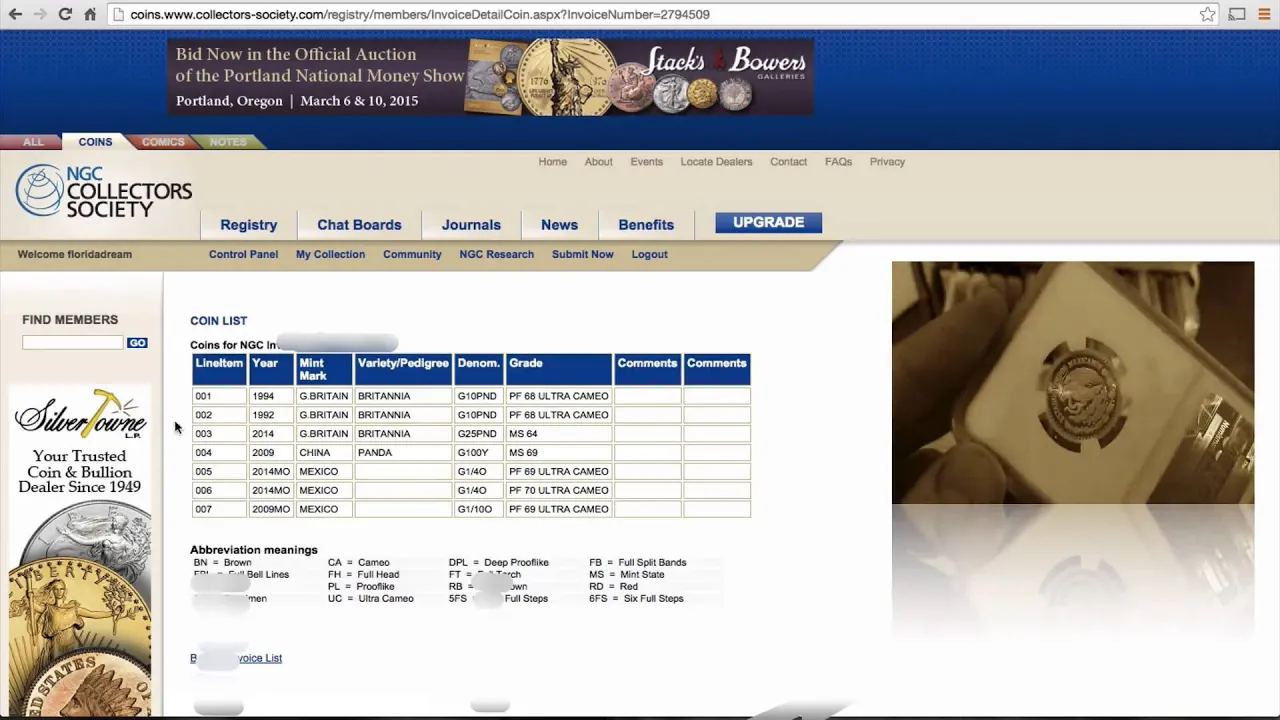Click the browser forward arrow
Screen dimensions: 1280x720
[x=40, y=14]
